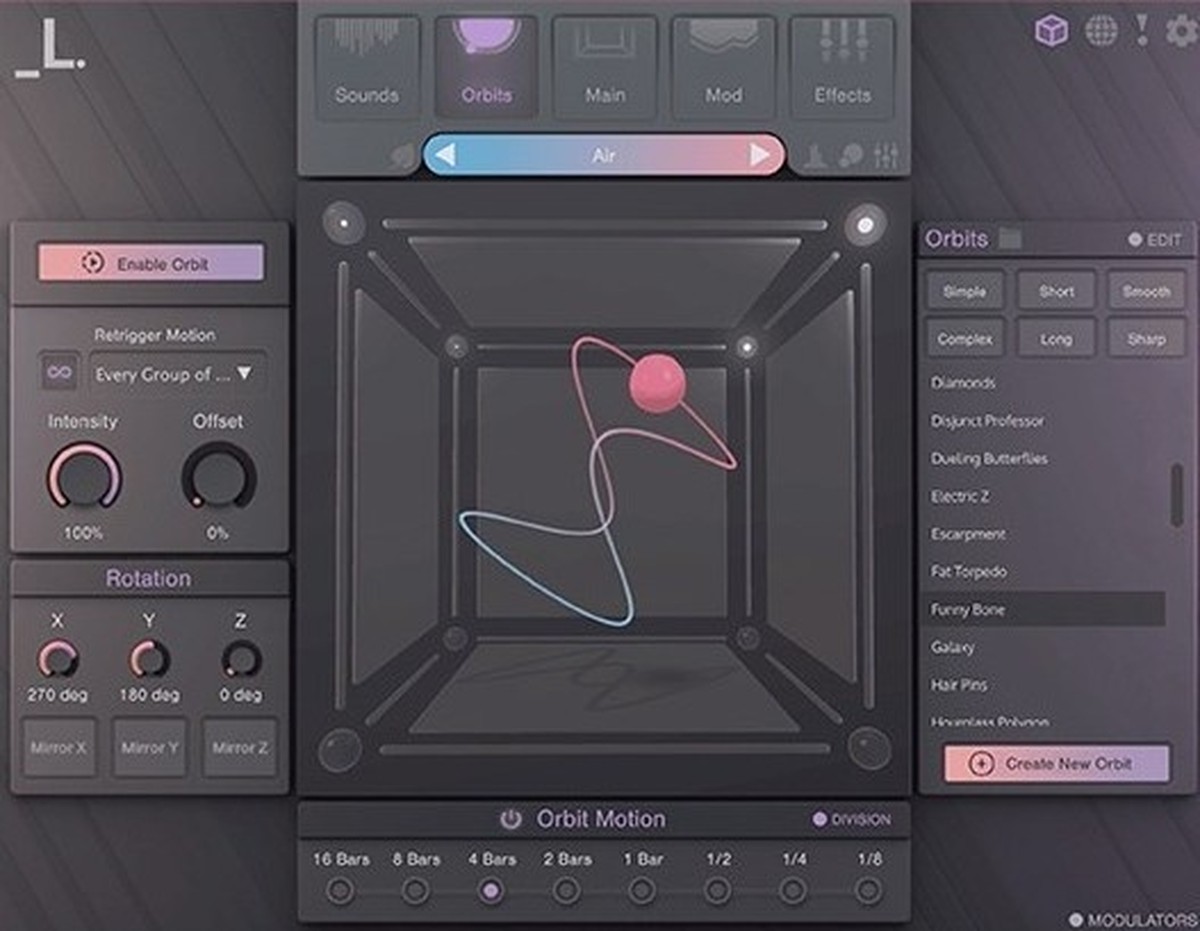Open the Retrigger Motion dropdown
Image resolution: width=1200 pixels, height=931 pixels.
(177, 374)
